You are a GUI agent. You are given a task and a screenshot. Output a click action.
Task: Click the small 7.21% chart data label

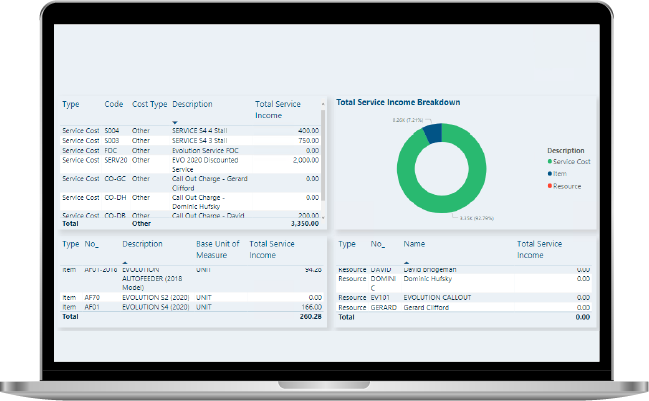click(x=408, y=120)
